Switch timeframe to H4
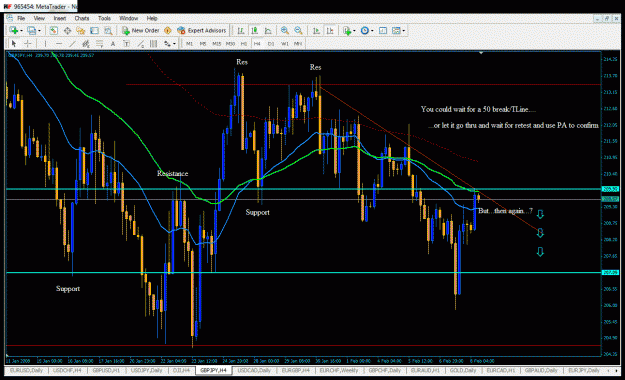This screenshot has width=625, height=380. click(x=257, y=43)
